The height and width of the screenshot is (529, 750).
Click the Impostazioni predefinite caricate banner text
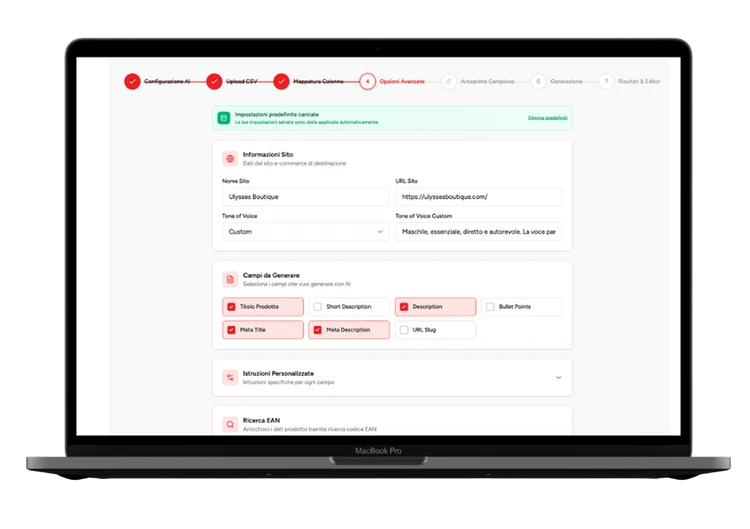tap(276, 114)
